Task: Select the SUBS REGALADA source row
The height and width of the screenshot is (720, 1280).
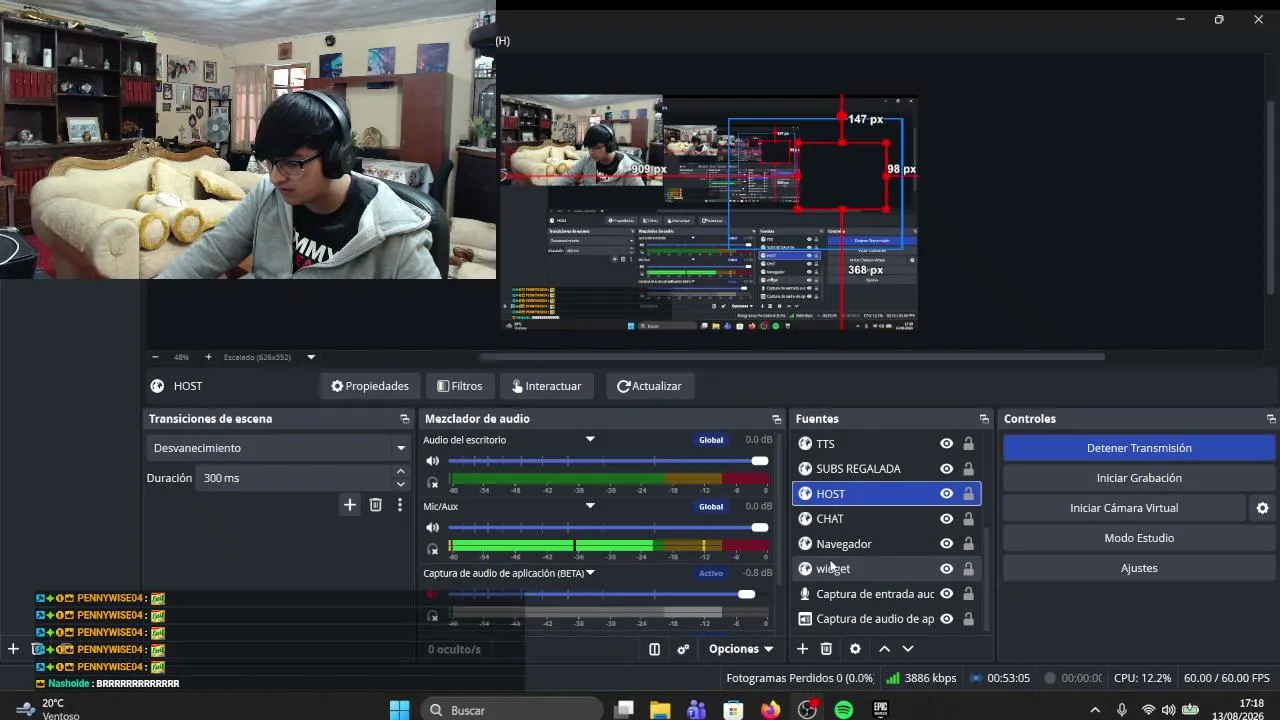Action: (x=886, y=469)
